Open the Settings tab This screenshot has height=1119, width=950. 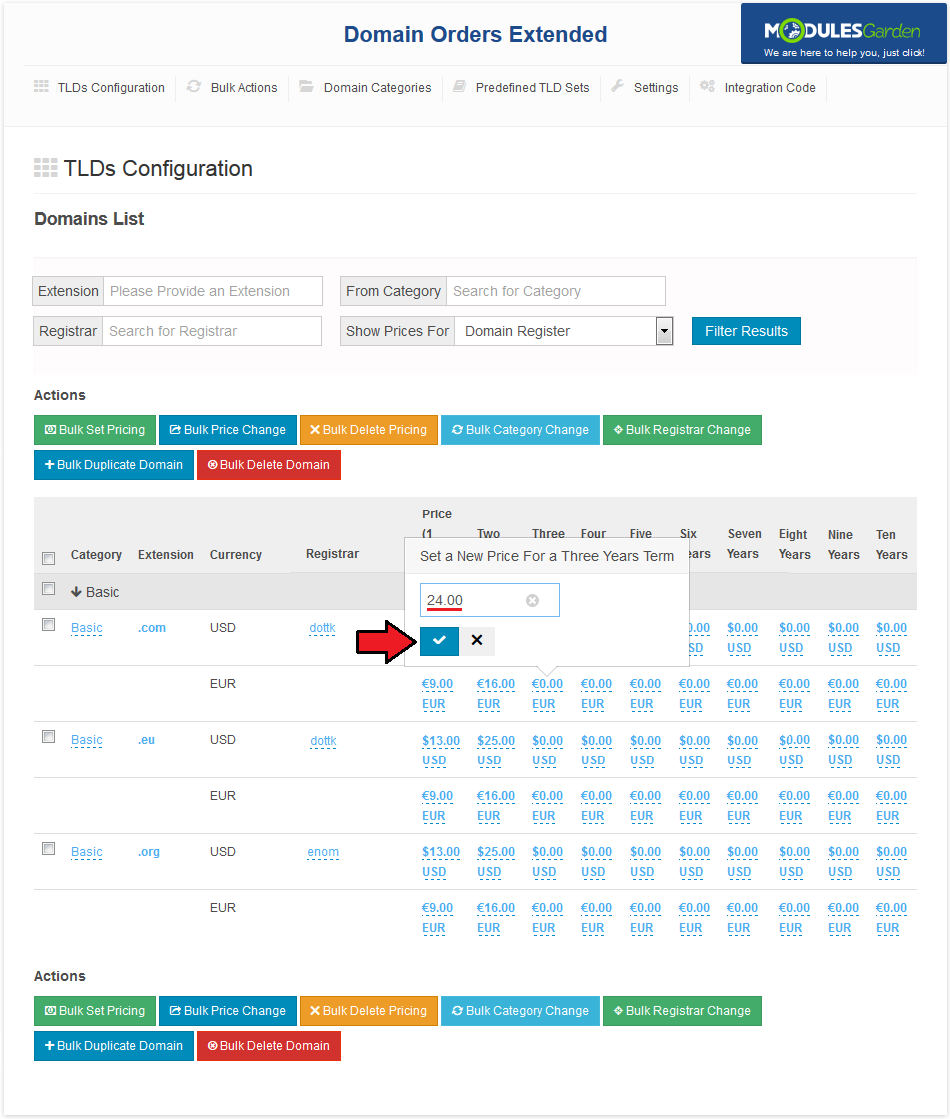click(x=656, y=88)
